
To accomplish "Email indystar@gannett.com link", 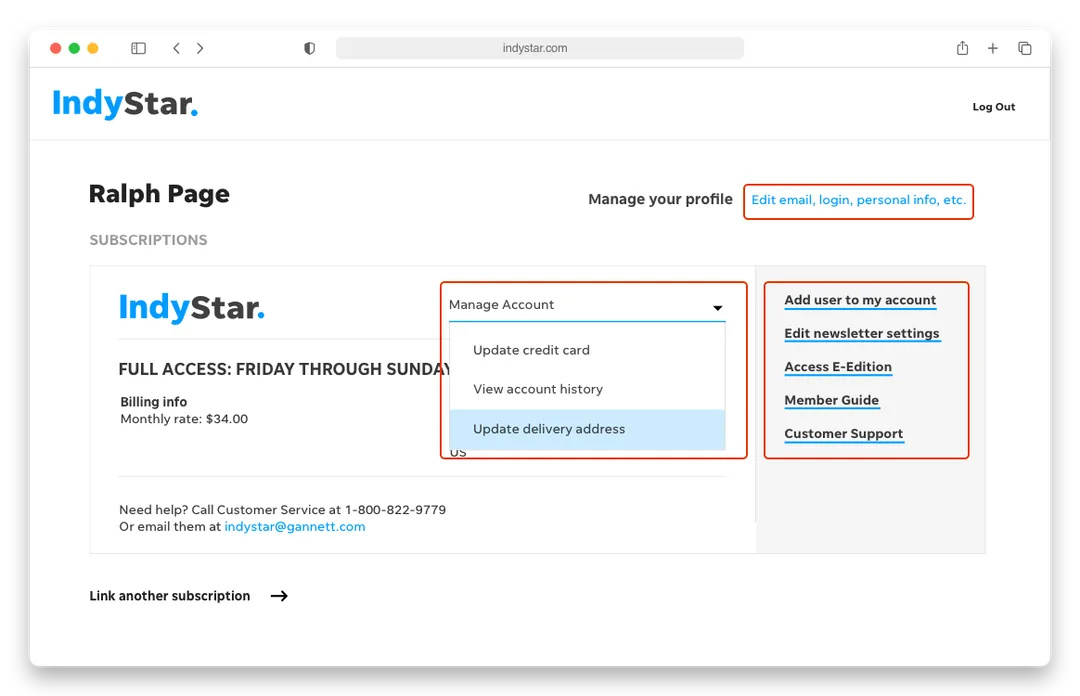I will pyautogui.click(x=295, y=526).
